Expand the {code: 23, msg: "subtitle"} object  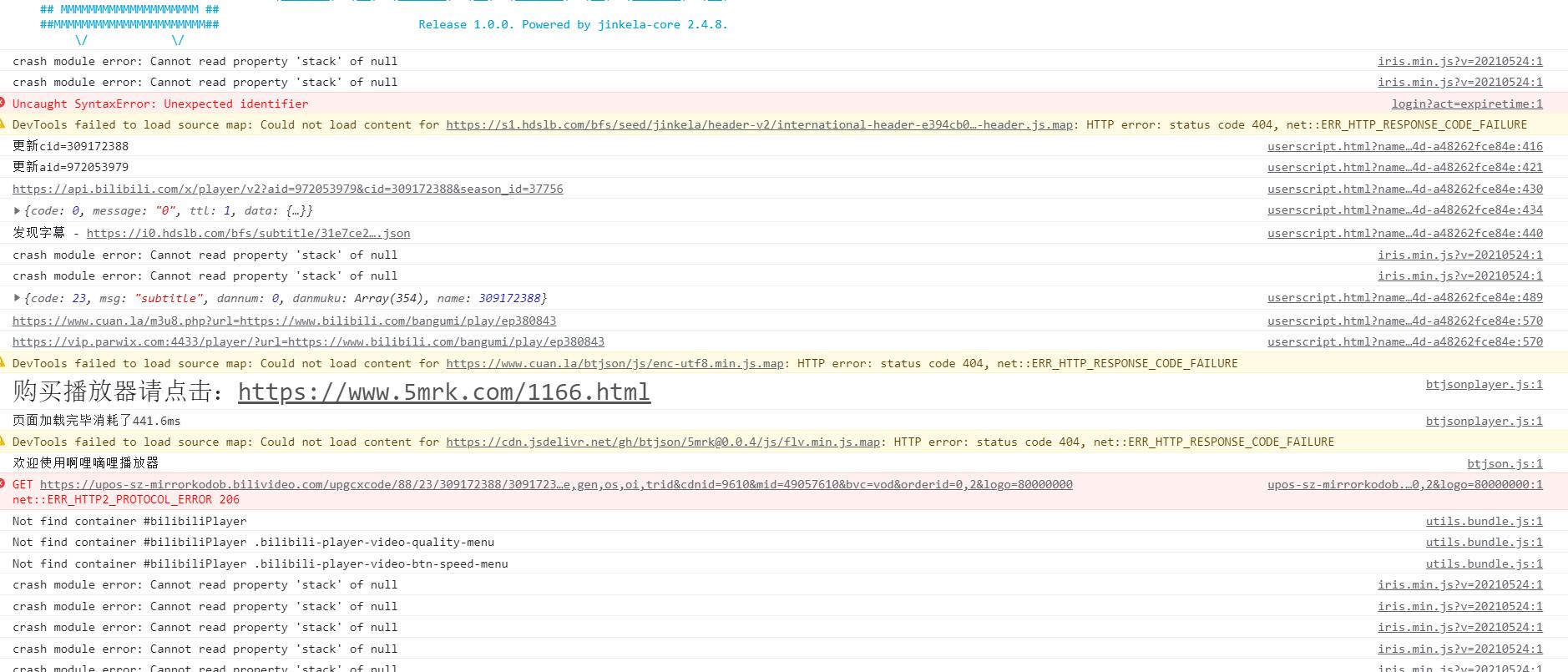pos(17,298)
